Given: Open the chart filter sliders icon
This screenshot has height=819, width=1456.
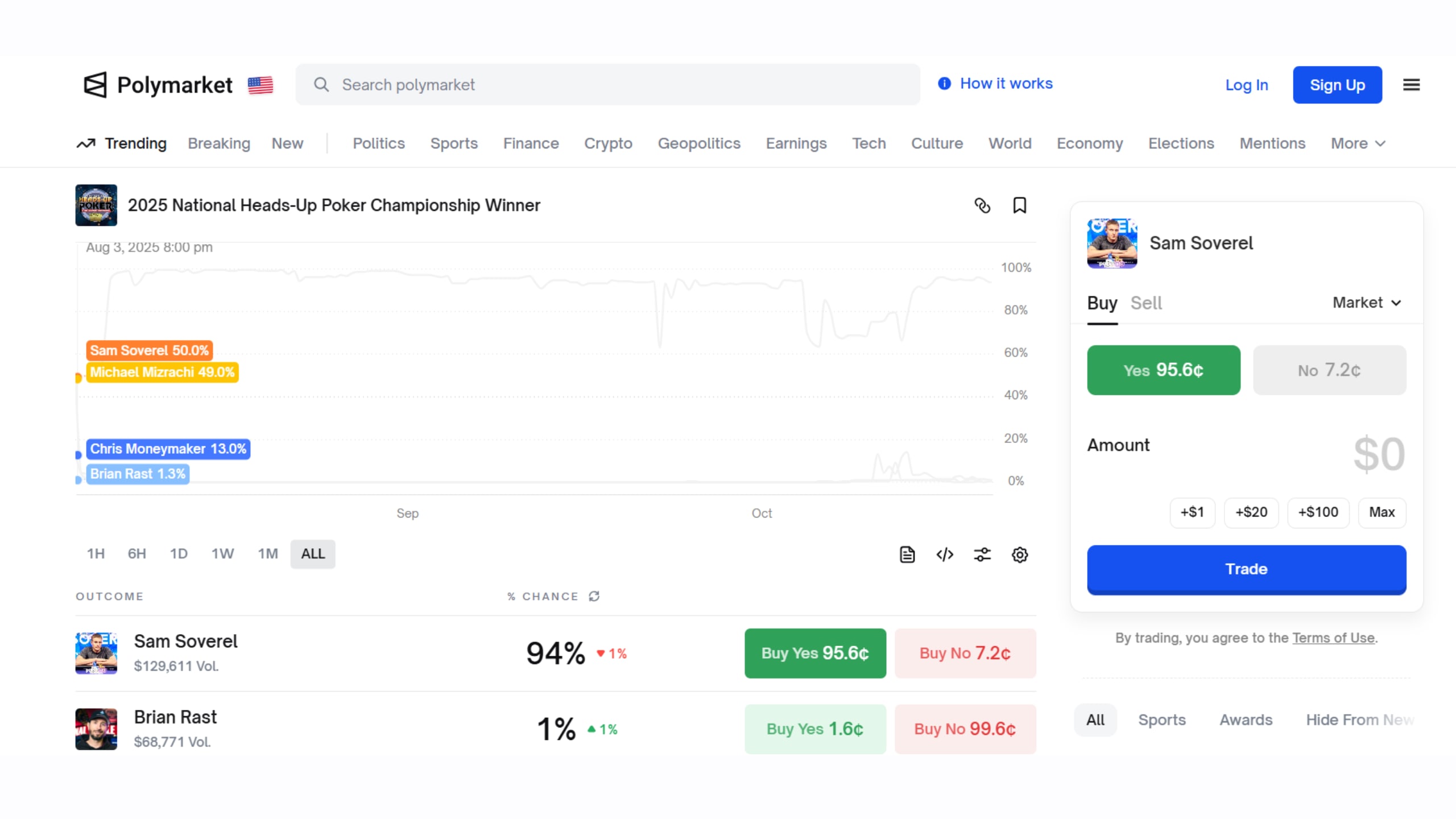Looking at the screenshot, I should coord(982,554).
